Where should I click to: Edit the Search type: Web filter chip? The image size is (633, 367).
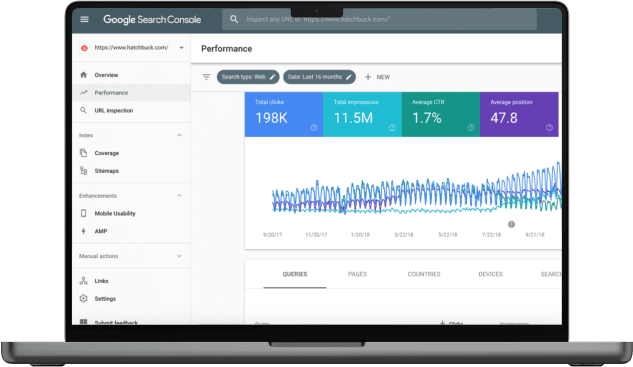pyautogui.click(x=248, y=77)
